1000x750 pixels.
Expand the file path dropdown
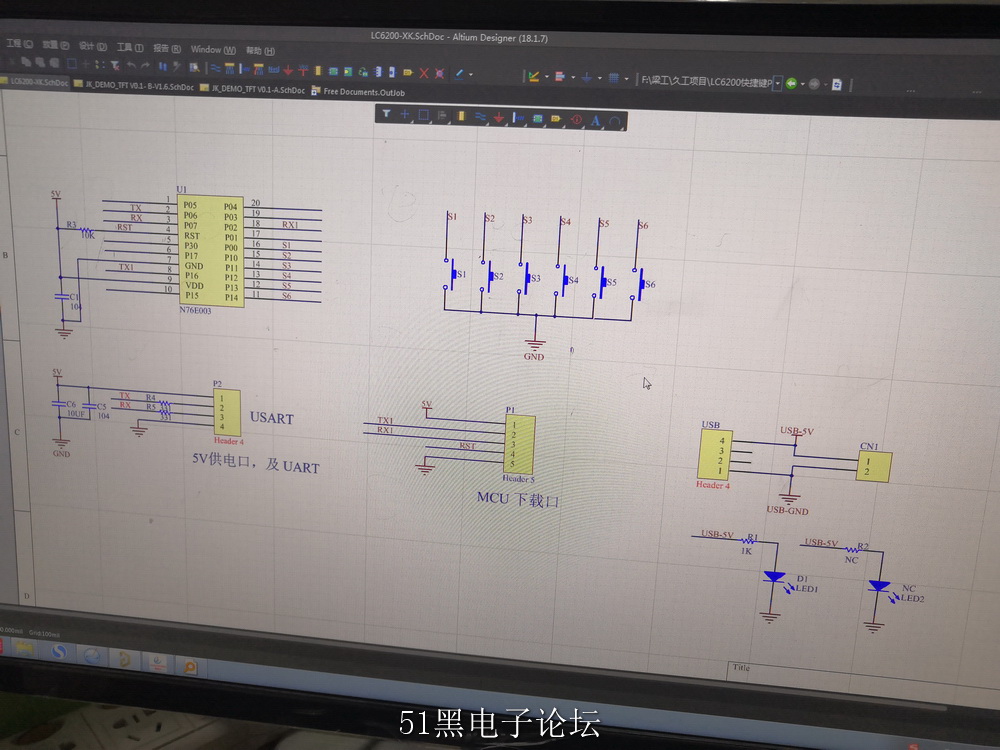point(777,84)
